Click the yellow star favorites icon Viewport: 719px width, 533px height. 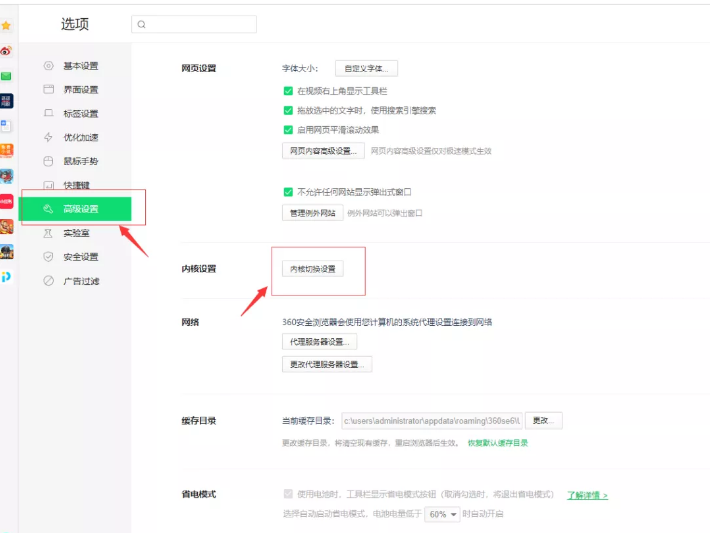pos(6,26)
